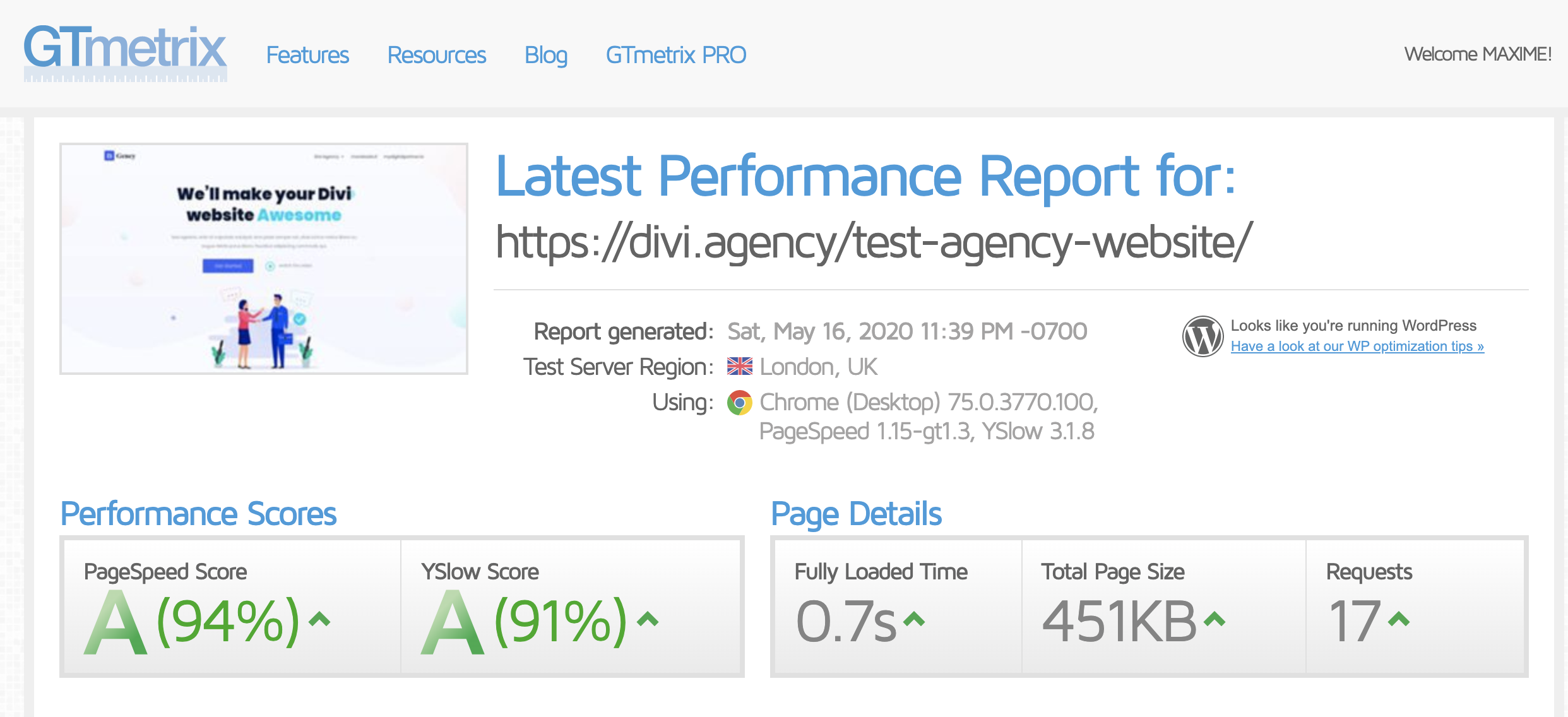Click the arrow beside the 0.7s load time
The image size is (1568, 717).
coord(914,619)
